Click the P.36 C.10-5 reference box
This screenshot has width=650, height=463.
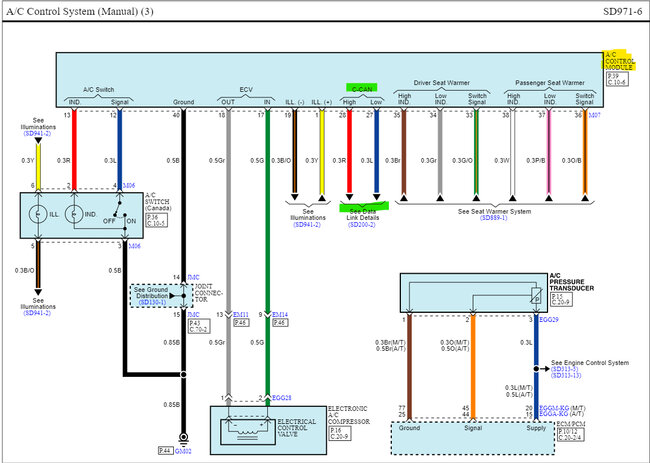(157, 221)
